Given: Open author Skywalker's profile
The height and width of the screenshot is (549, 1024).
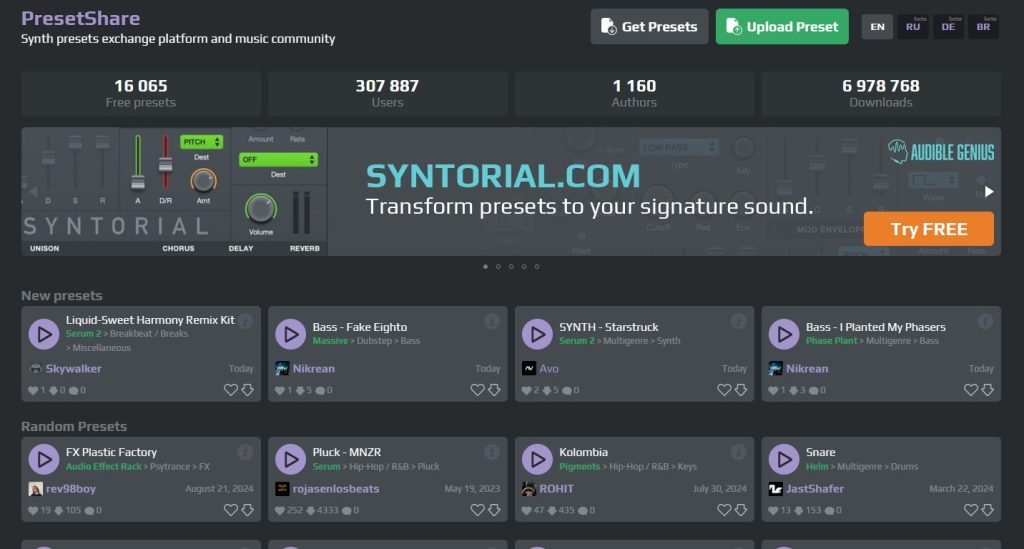Looking at the screenshot, I should (x=73, y=368).
